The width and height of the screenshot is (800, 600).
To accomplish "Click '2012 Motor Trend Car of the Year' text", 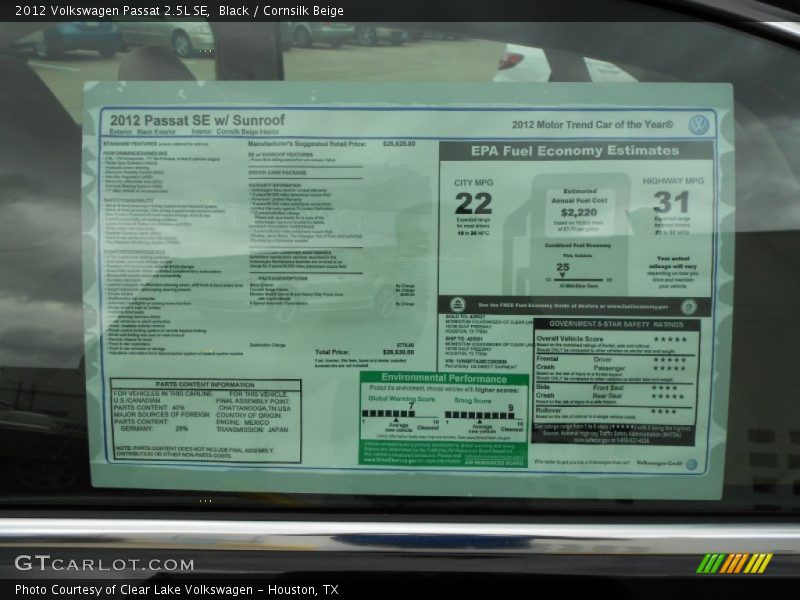I will click(592, 124).
